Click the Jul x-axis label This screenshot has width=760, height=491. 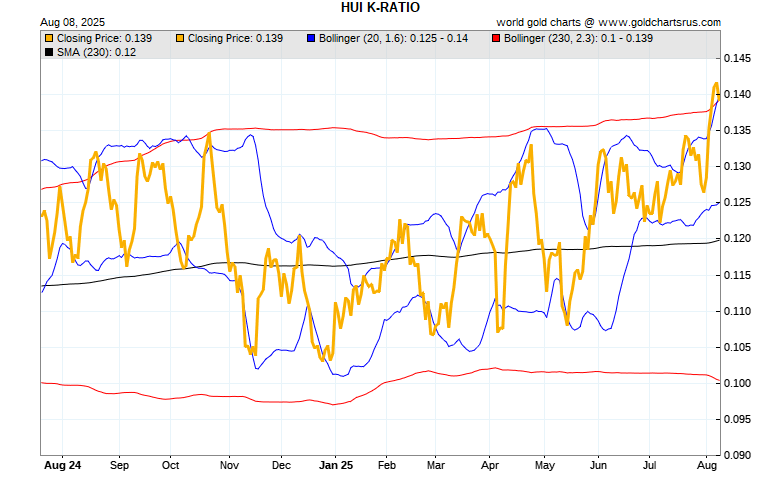click(x=650, y=465)
